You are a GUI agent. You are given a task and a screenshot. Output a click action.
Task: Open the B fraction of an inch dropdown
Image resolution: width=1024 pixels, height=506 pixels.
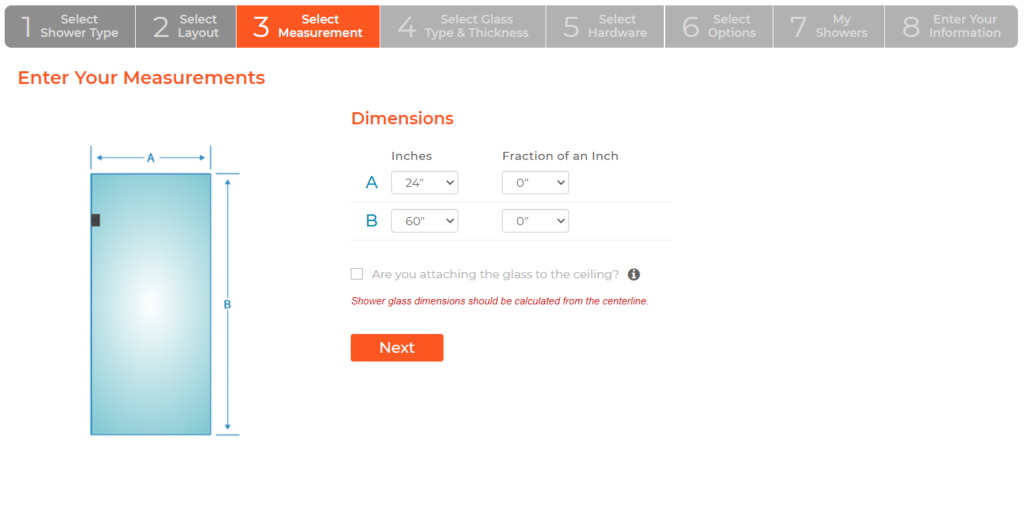535,221
